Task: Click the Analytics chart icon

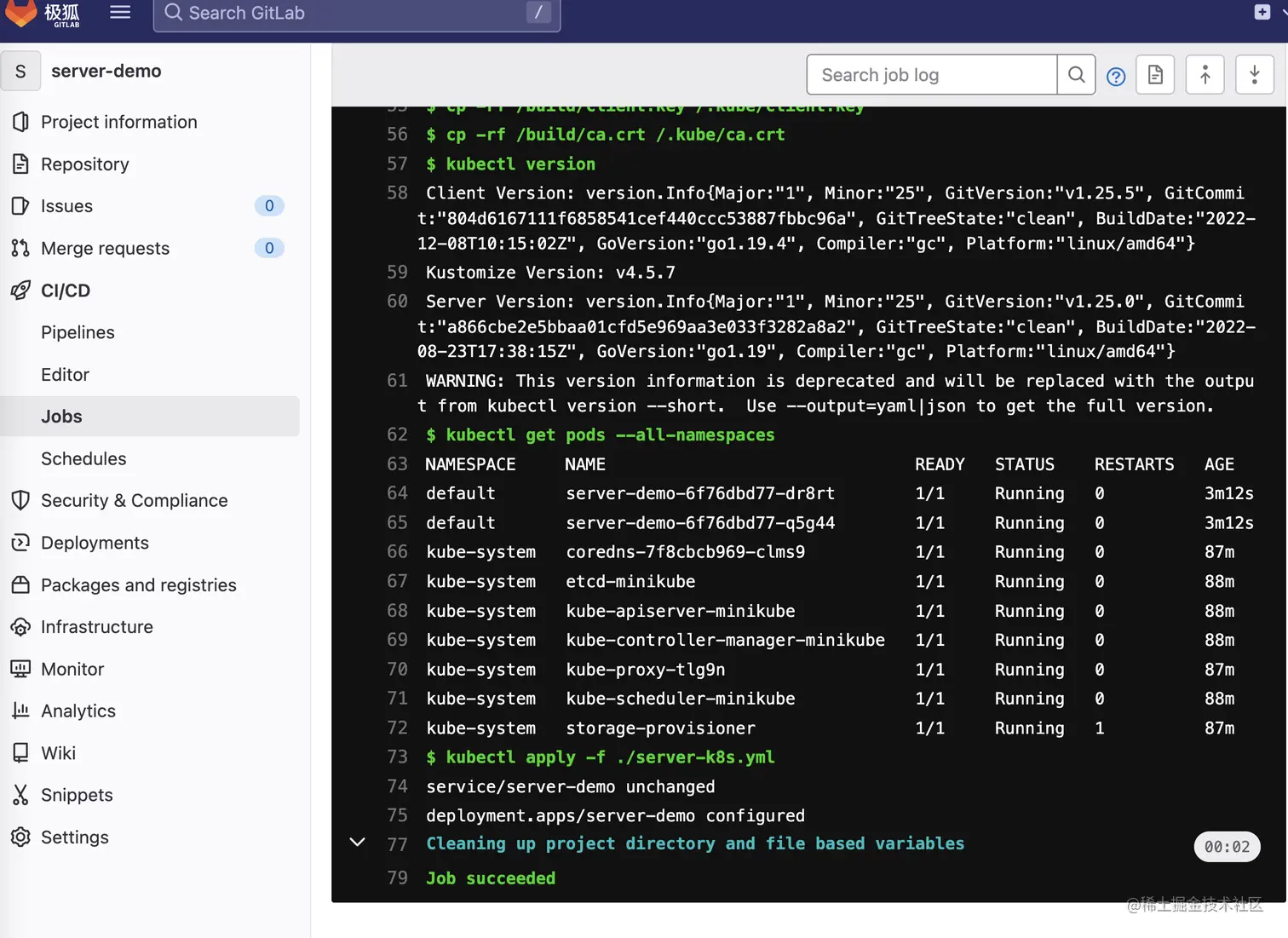Action: click(x=20, y=711)
